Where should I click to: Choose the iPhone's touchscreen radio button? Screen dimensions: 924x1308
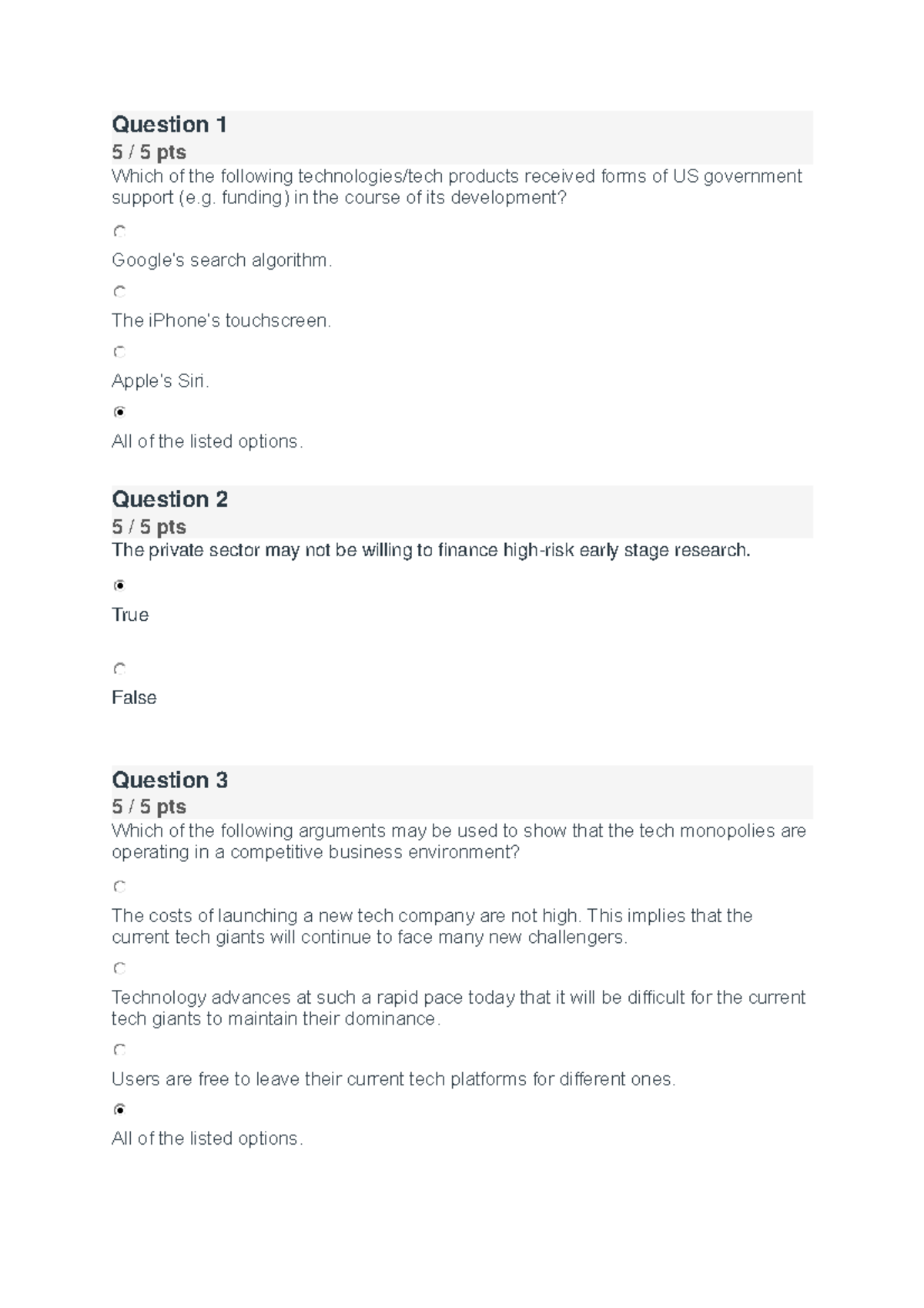[119, 291]
